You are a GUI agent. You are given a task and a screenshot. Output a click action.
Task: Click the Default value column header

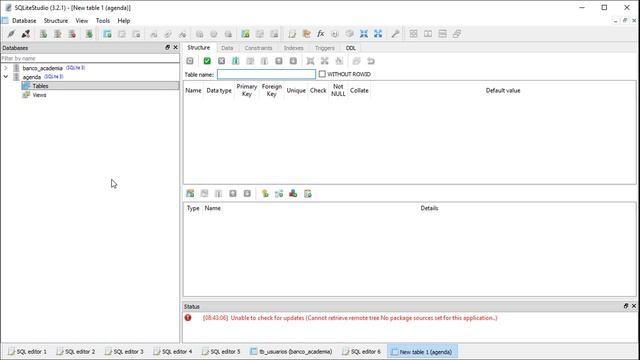(x=503, y=91)
